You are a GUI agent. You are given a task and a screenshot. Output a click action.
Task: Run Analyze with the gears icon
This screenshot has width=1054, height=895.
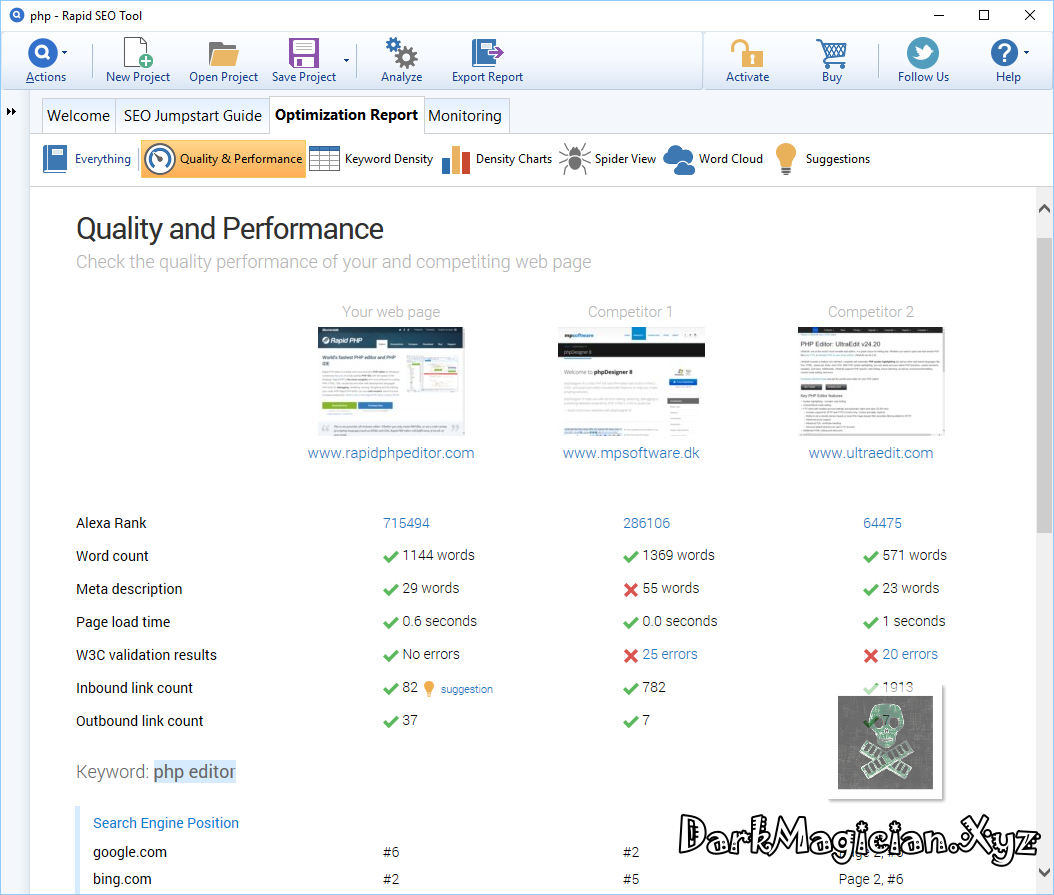pos(401,52)
